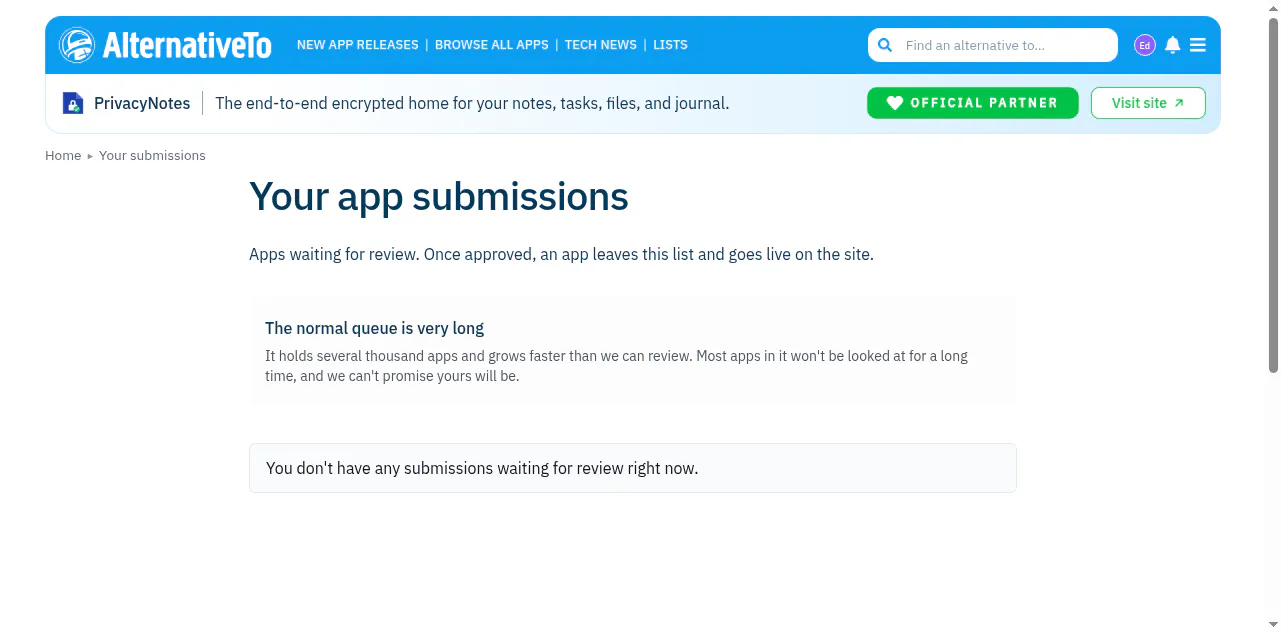Go to Browse All Apps
The height and width of the screenshot is (634, 1281).
click(492, 45)
